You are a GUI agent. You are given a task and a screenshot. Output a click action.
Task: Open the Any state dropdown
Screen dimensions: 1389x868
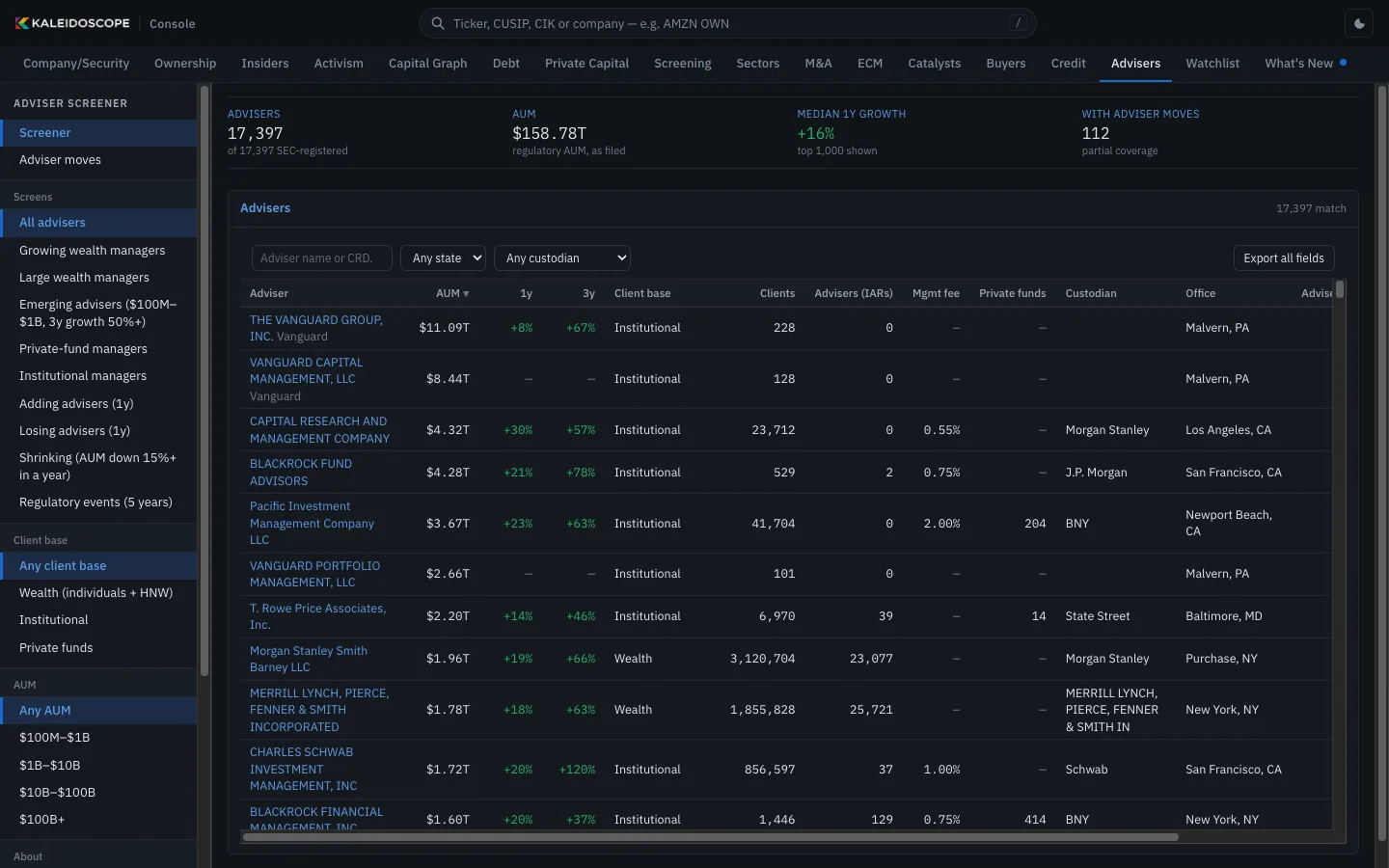[443, 258]
